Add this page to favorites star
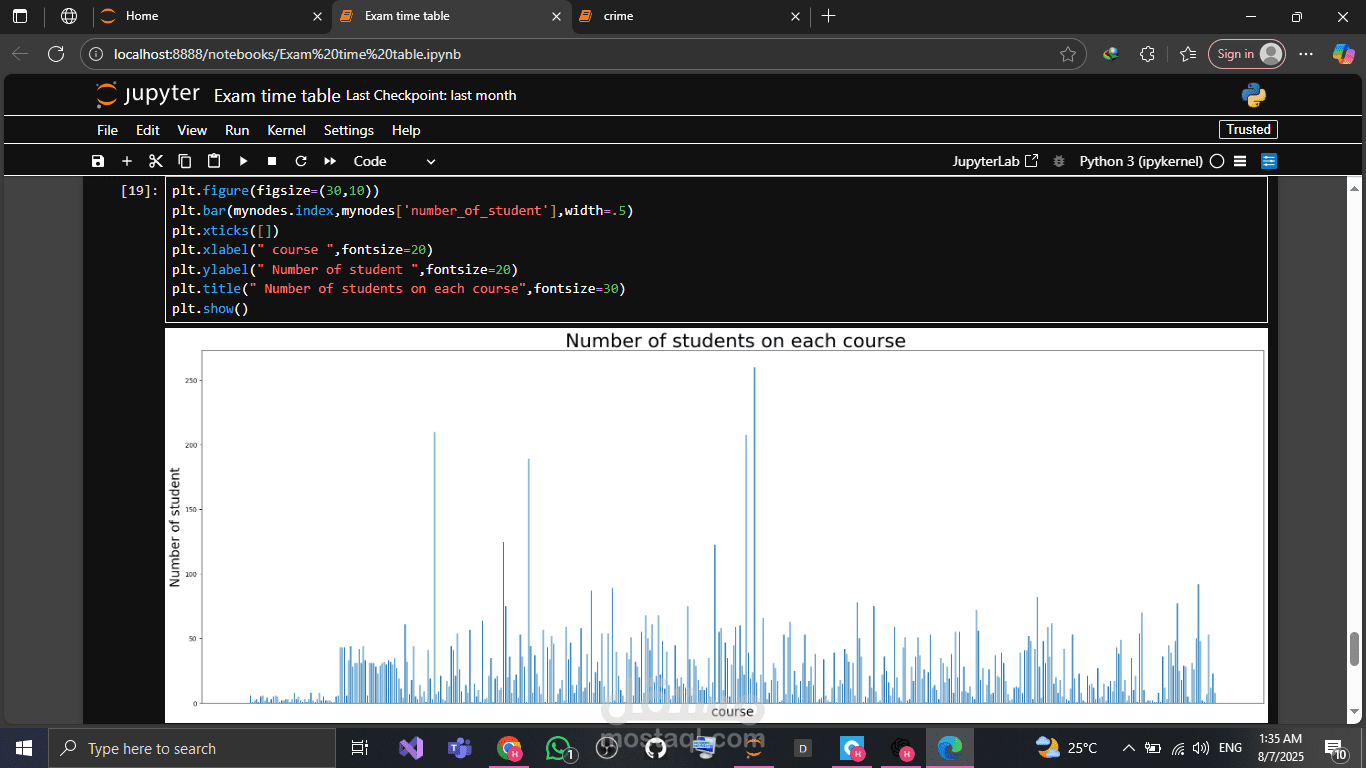 coord(1067,54)
